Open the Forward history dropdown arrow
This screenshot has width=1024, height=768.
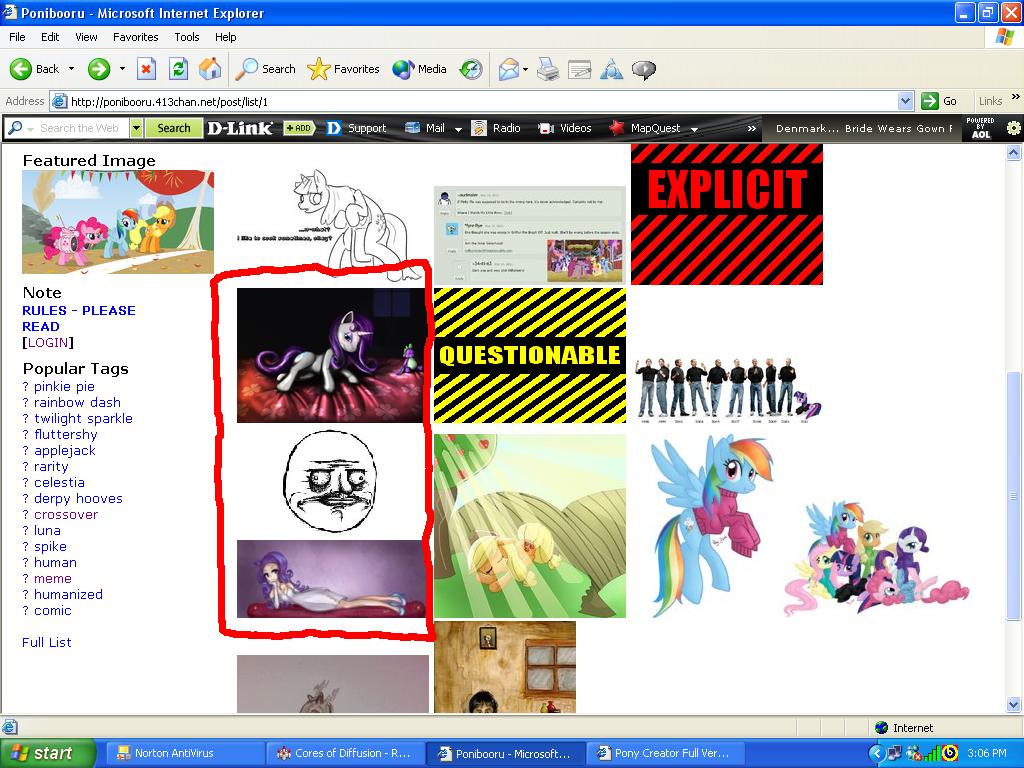[122, 69]
